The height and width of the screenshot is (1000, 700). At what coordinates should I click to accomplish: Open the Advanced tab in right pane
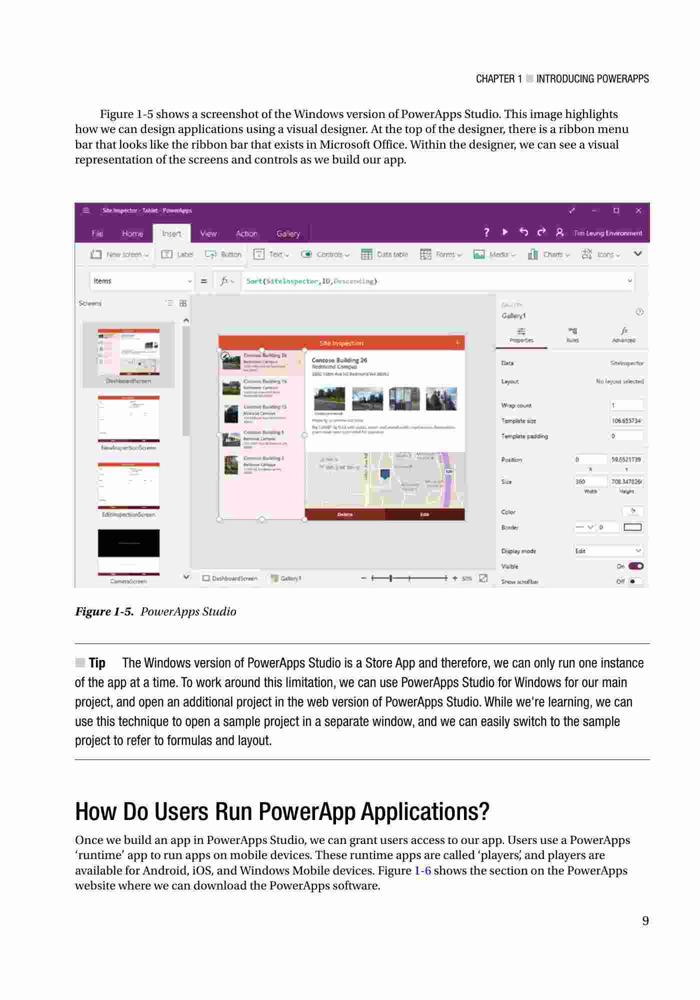coord(623,335)
